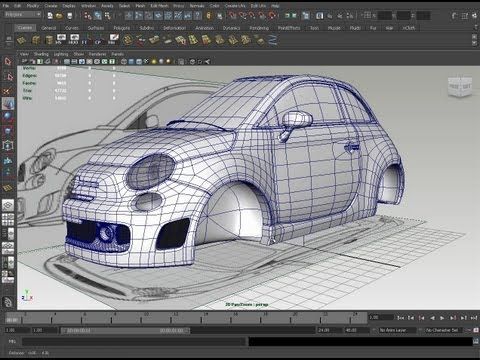480x360 pixels.
Task: Click the animation range slider bar
Action: [x=125, y=330]
